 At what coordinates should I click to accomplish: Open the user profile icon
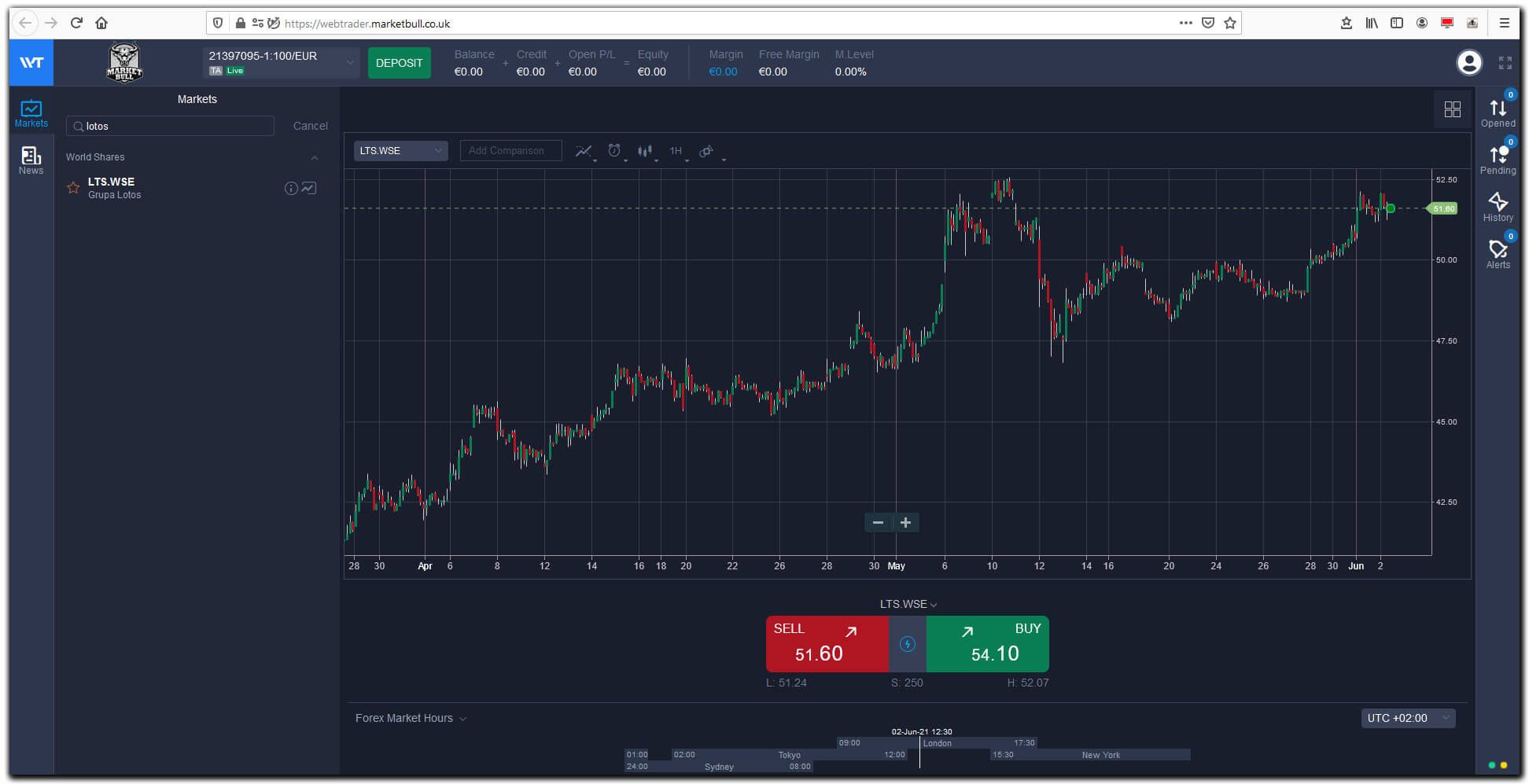1468,62
